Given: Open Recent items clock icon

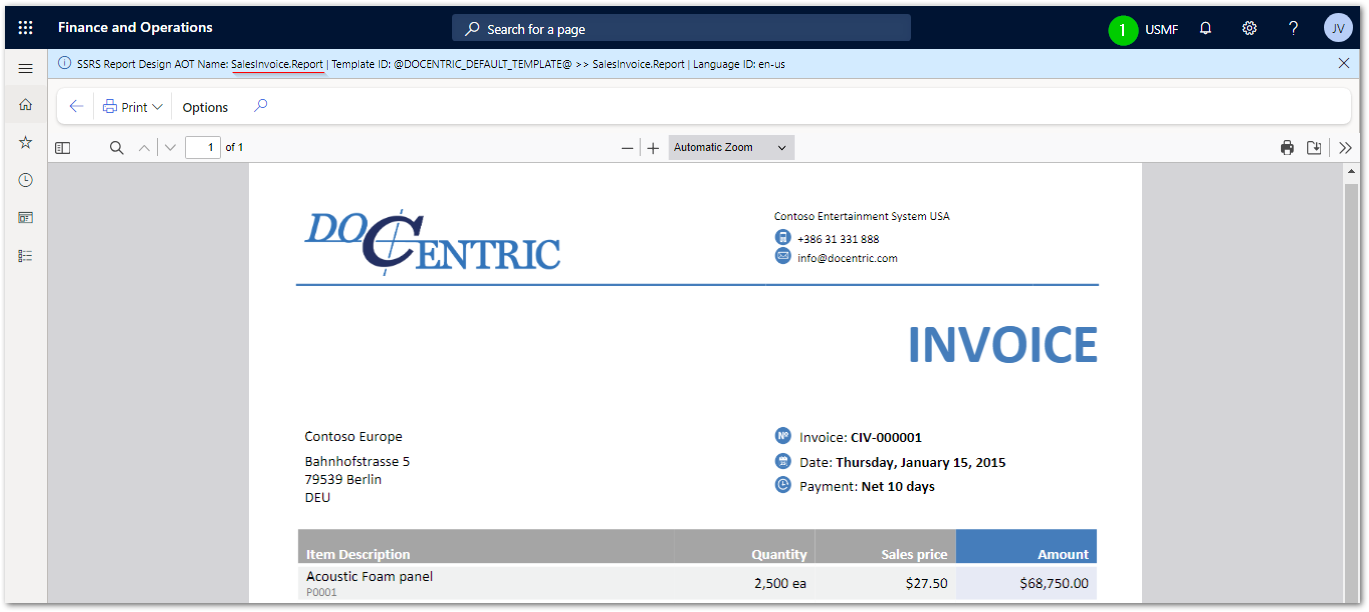Looking at the screenshot, I should [26, 180].
